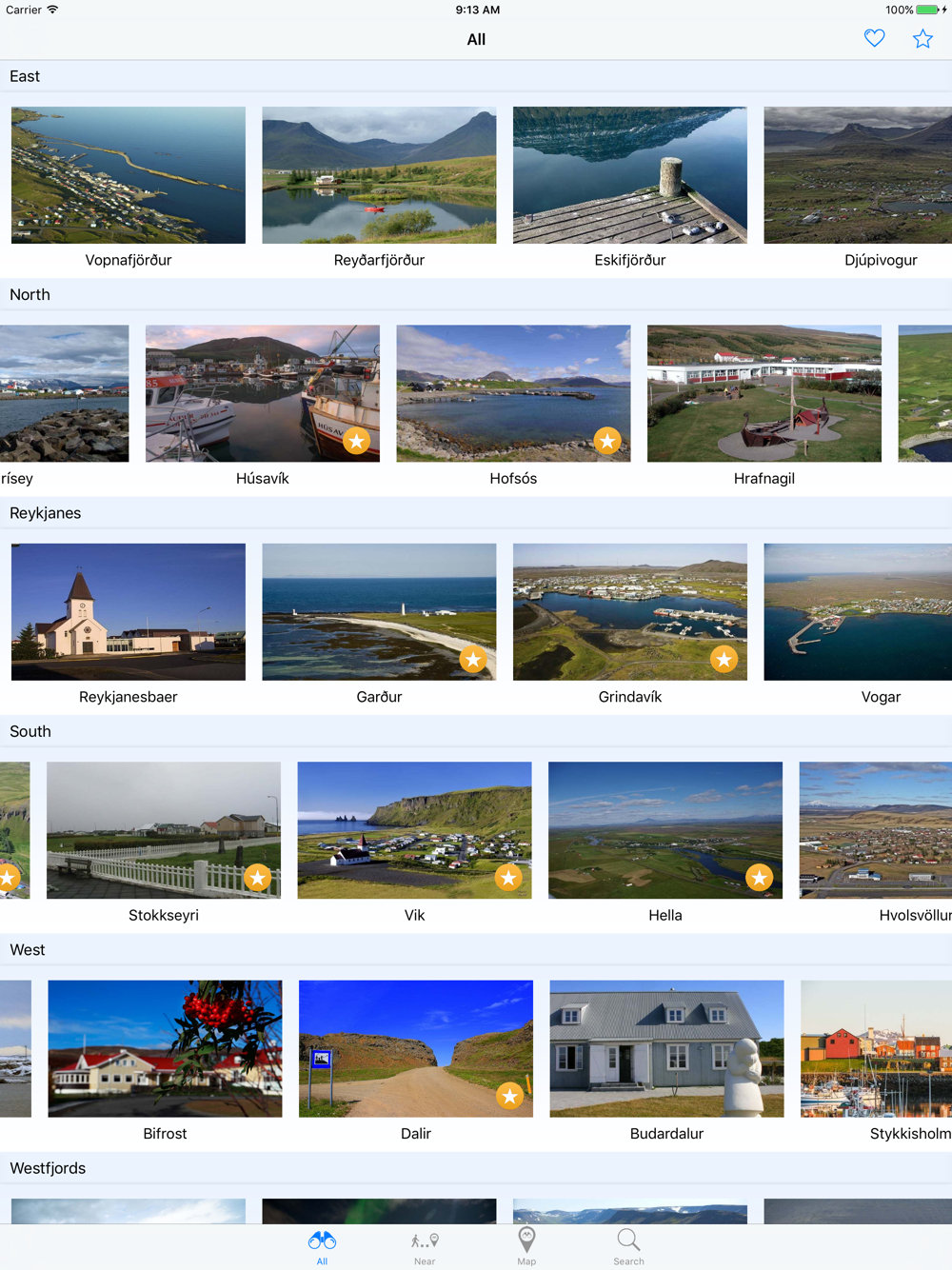Open the Vogar thumbnail
Viewport: 952px width, 1270px height.
tap(858, 612)
